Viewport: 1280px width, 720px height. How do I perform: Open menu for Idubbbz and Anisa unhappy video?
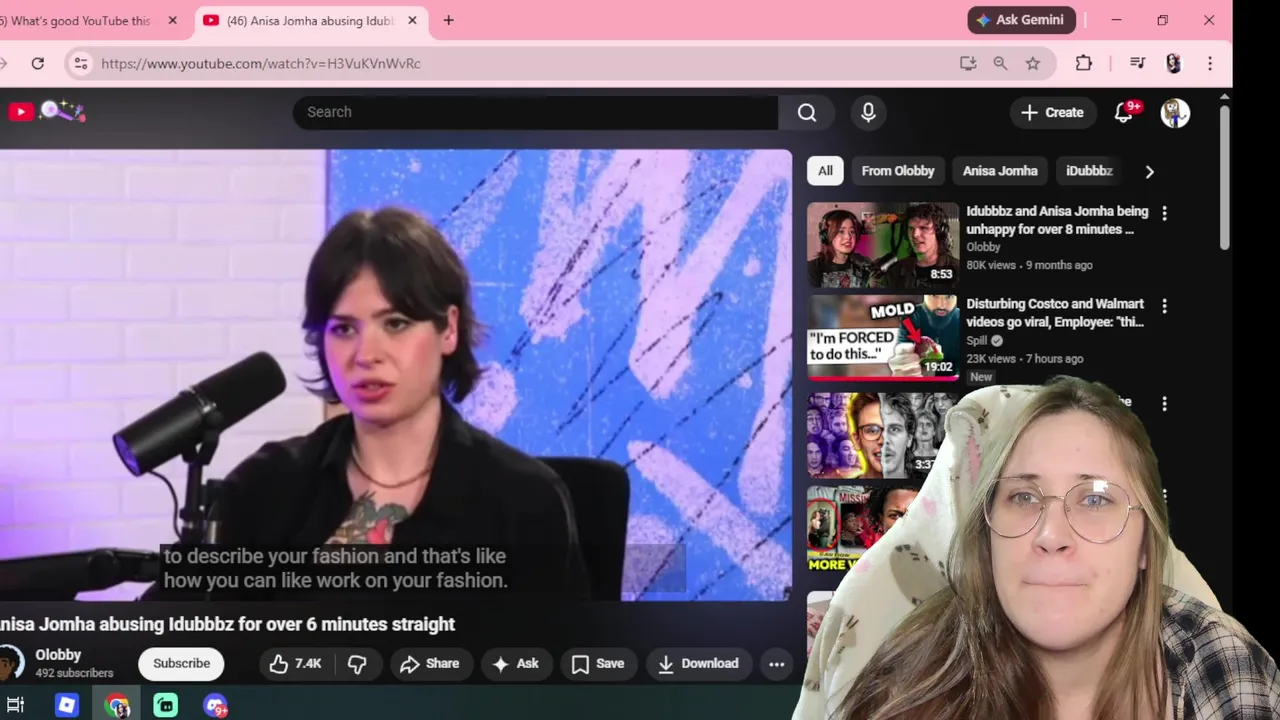(x=1164, y=213)
